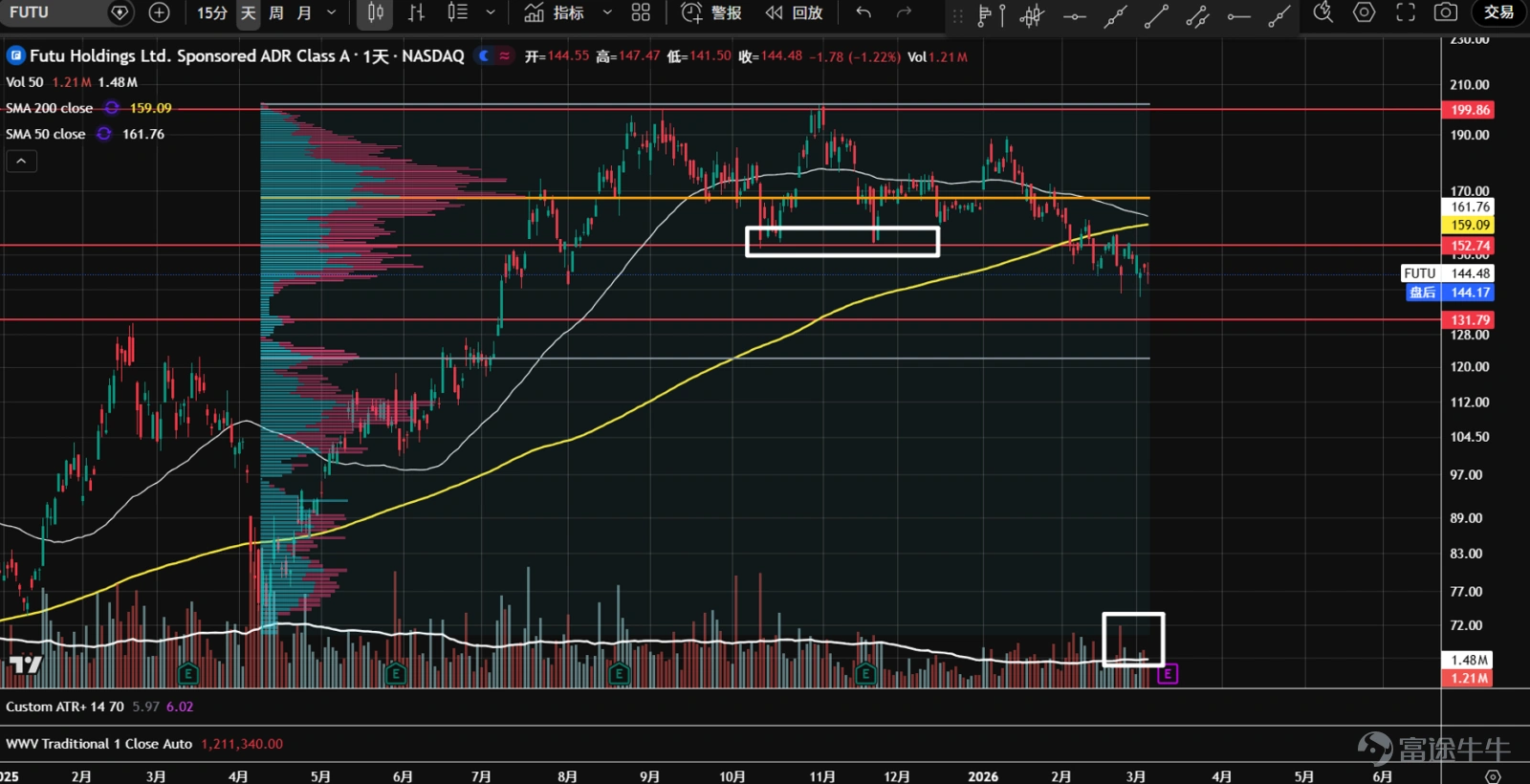
Task: Grab the drawing toolbar drag handle
Action: pyautogui.click(x=957, y=14)
